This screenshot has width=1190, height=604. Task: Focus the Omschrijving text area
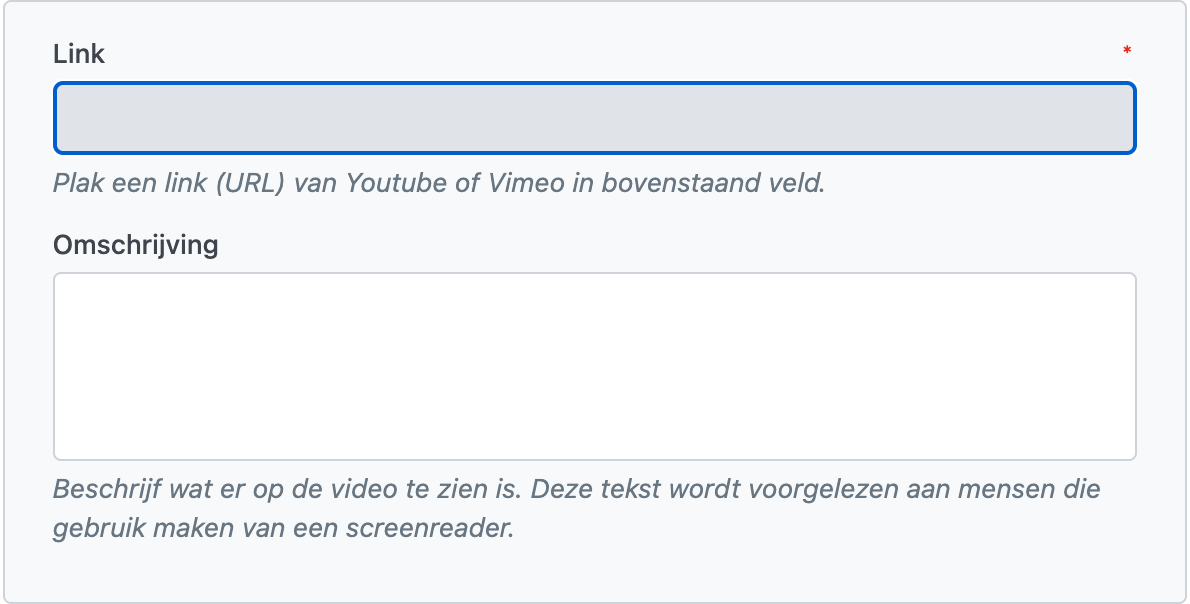pos(594,366)
